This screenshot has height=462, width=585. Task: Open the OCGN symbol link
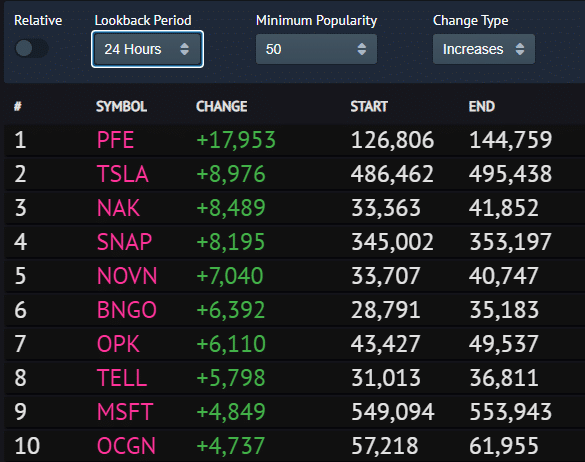click(126, 446)
